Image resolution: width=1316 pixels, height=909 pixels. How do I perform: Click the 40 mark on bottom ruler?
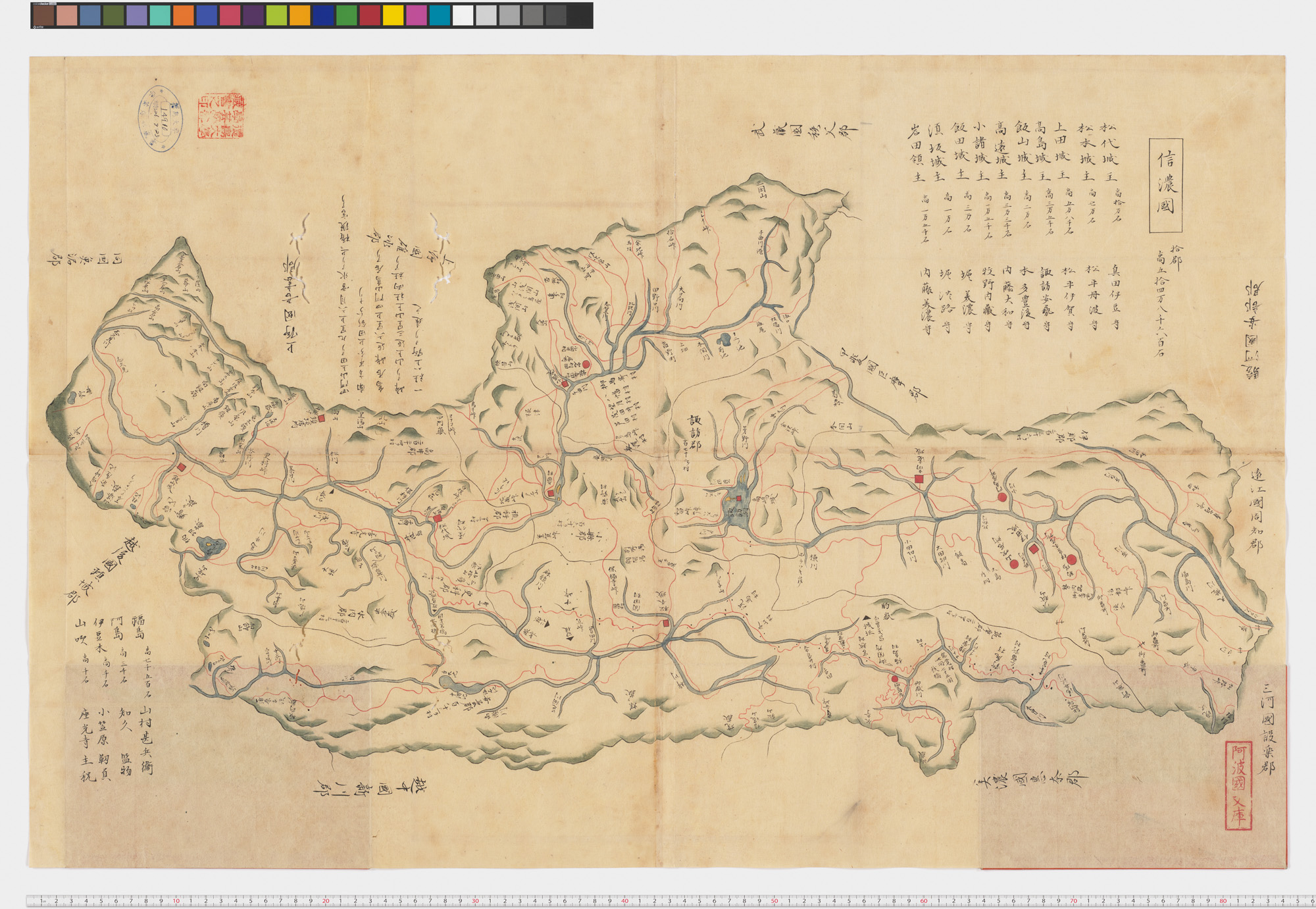[x=624, y=900]
